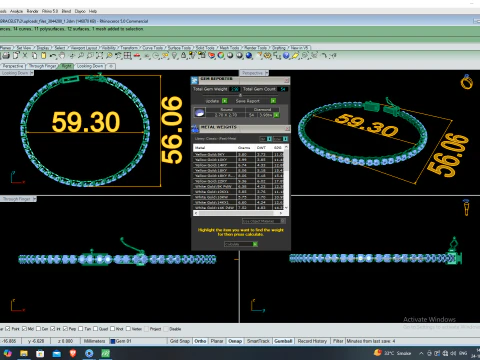The image size is (480, 360).
Task: Toggle SmartTrack in the status bar
Action: 258,341
